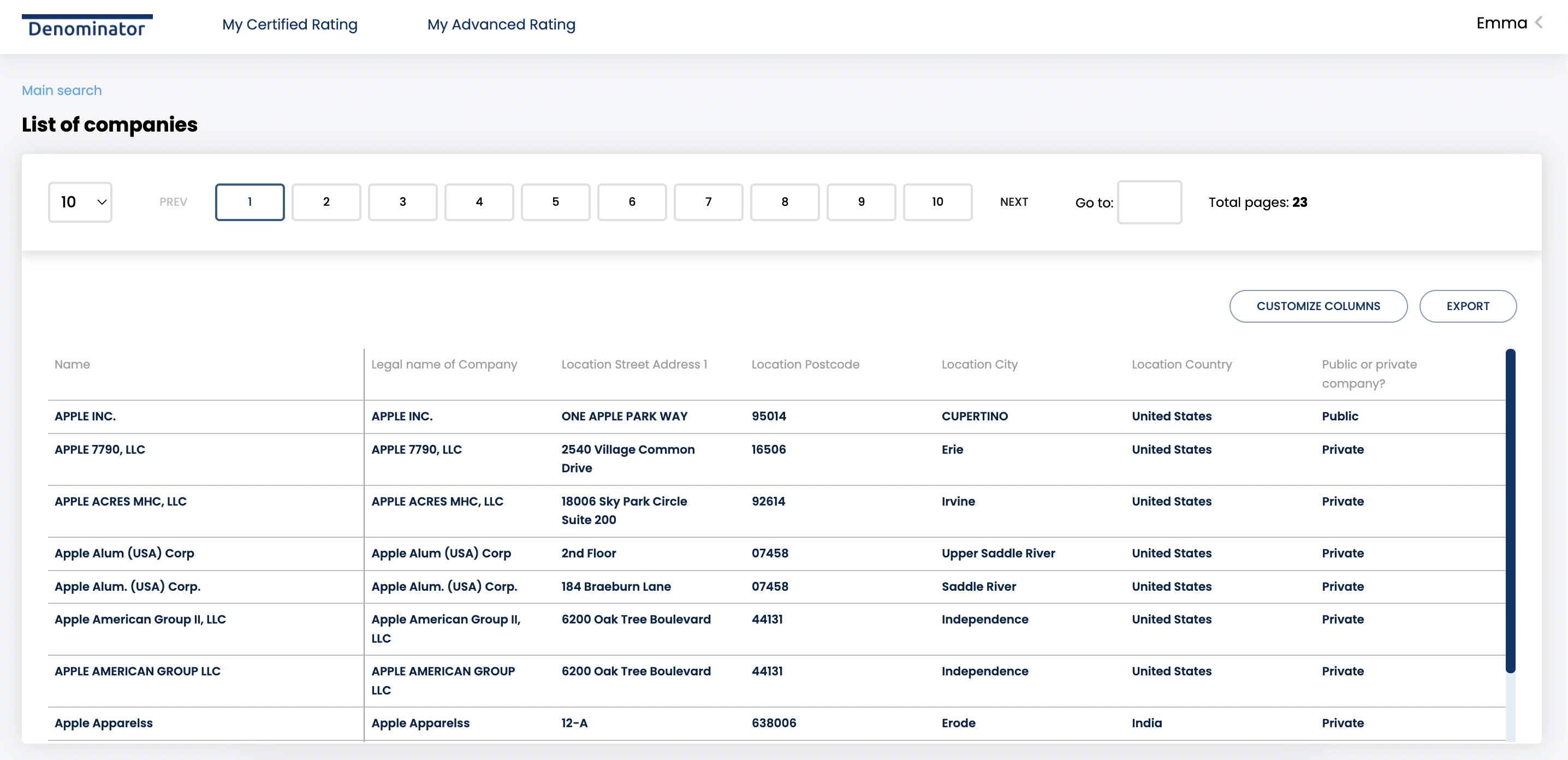1568x760 pixels.
Task: Sort by the Location City column header
Action: [x=979, y=365]
